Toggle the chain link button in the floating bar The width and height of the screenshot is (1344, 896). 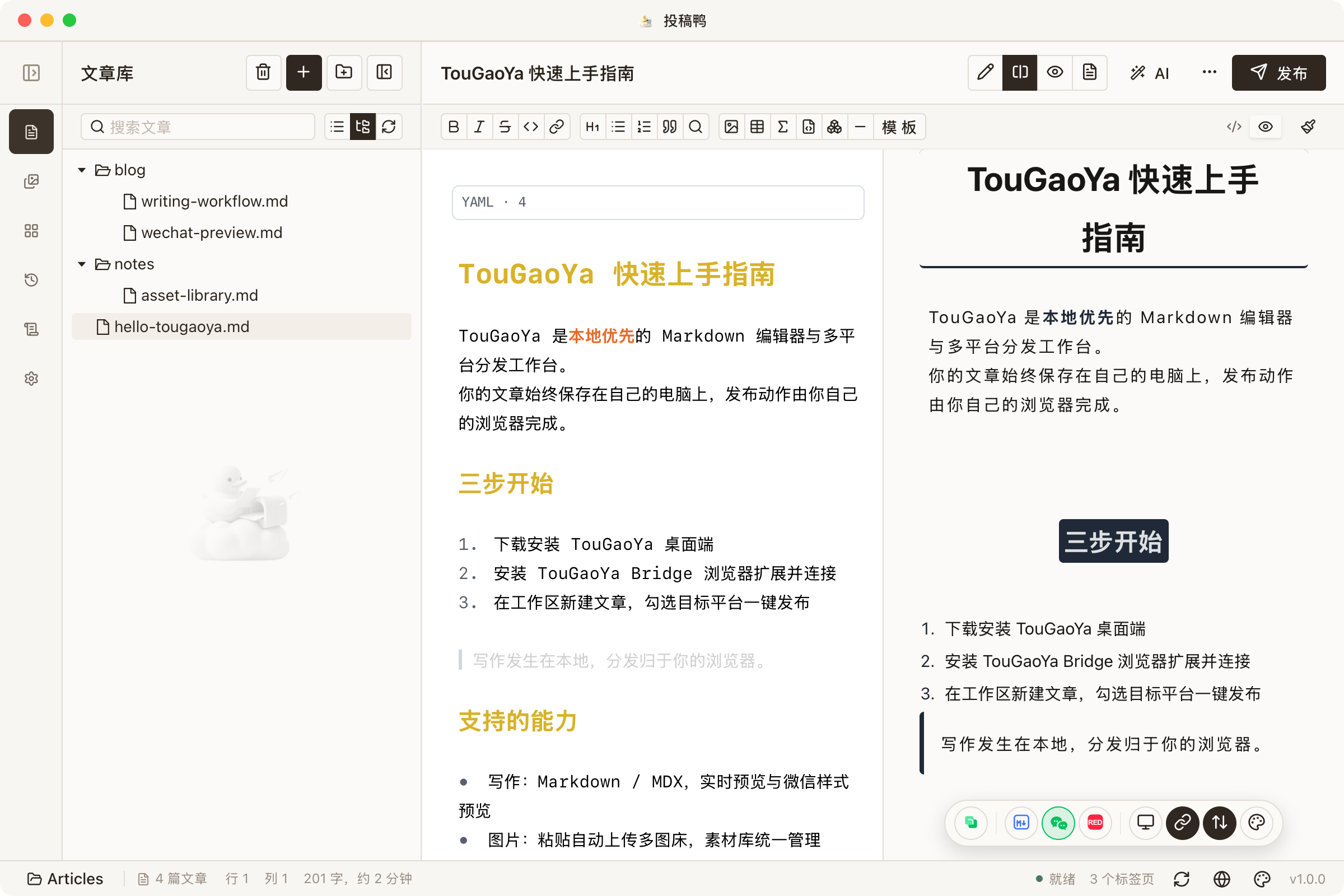[x=1182, y=823]
